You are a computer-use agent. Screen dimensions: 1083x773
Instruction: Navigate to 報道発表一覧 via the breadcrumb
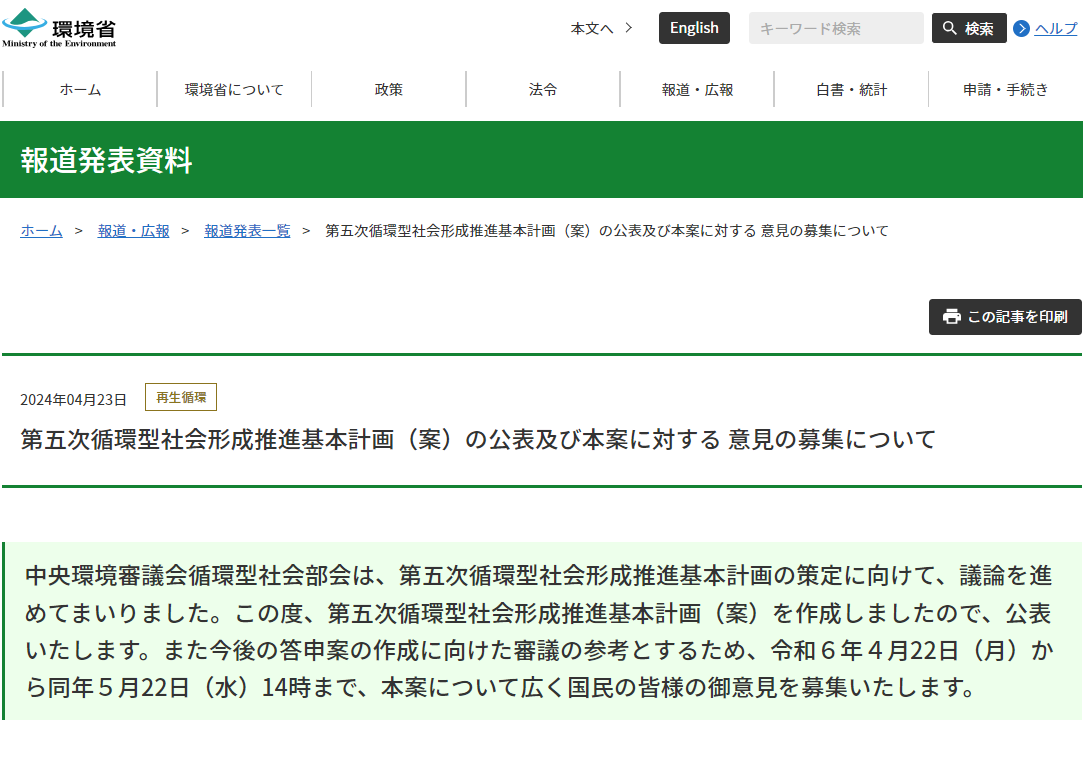point(247,231)
